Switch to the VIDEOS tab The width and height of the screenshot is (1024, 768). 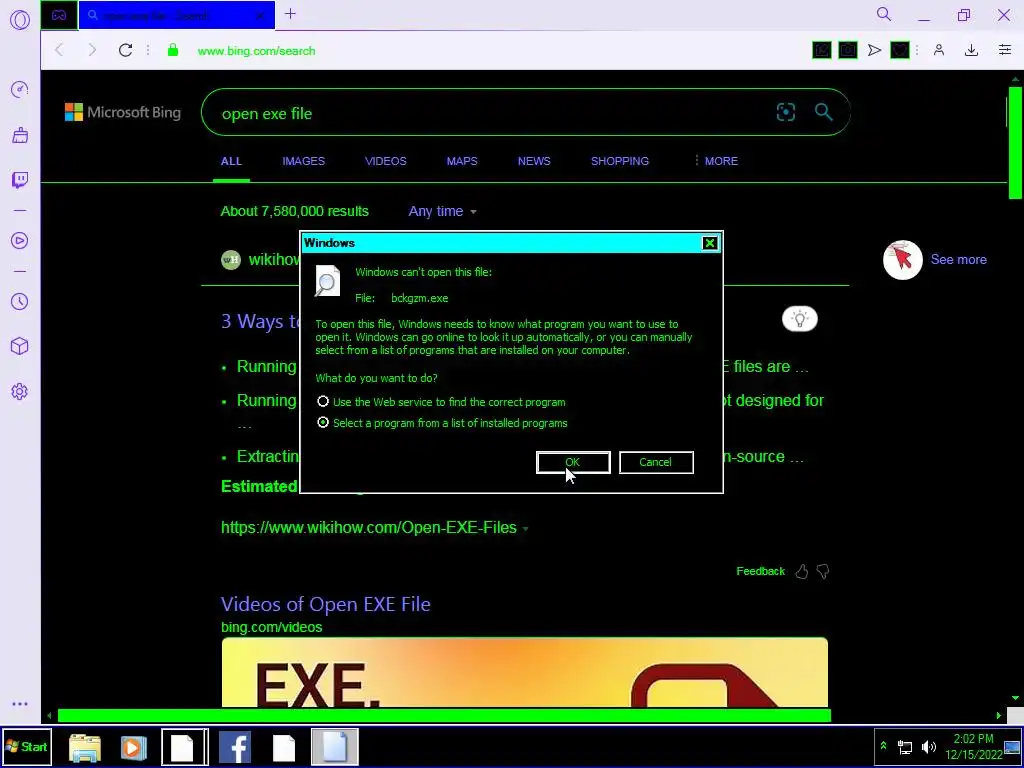point(385,161)
